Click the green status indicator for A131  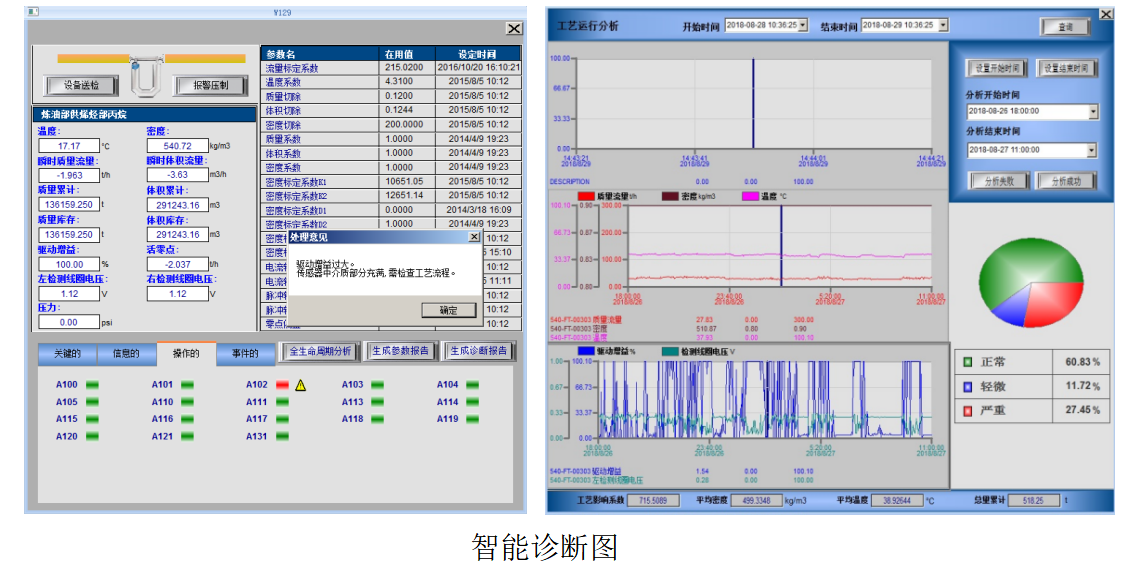(282, 436)
